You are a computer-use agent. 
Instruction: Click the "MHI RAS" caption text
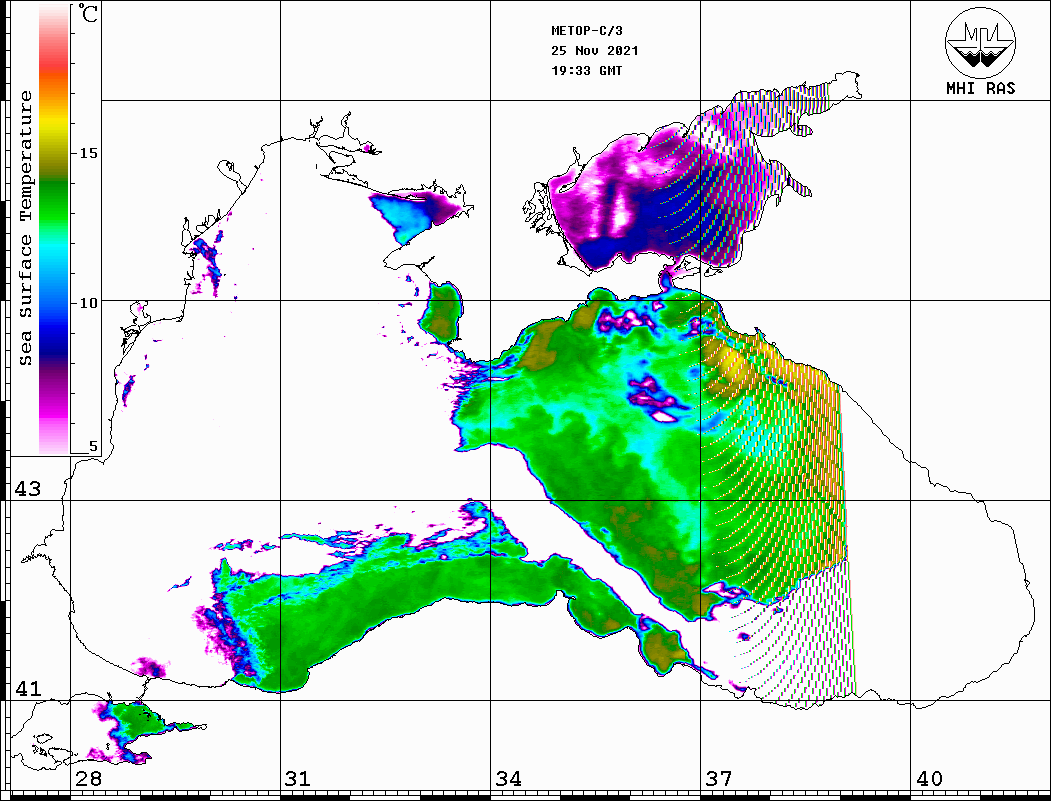[x=981, y=88]
